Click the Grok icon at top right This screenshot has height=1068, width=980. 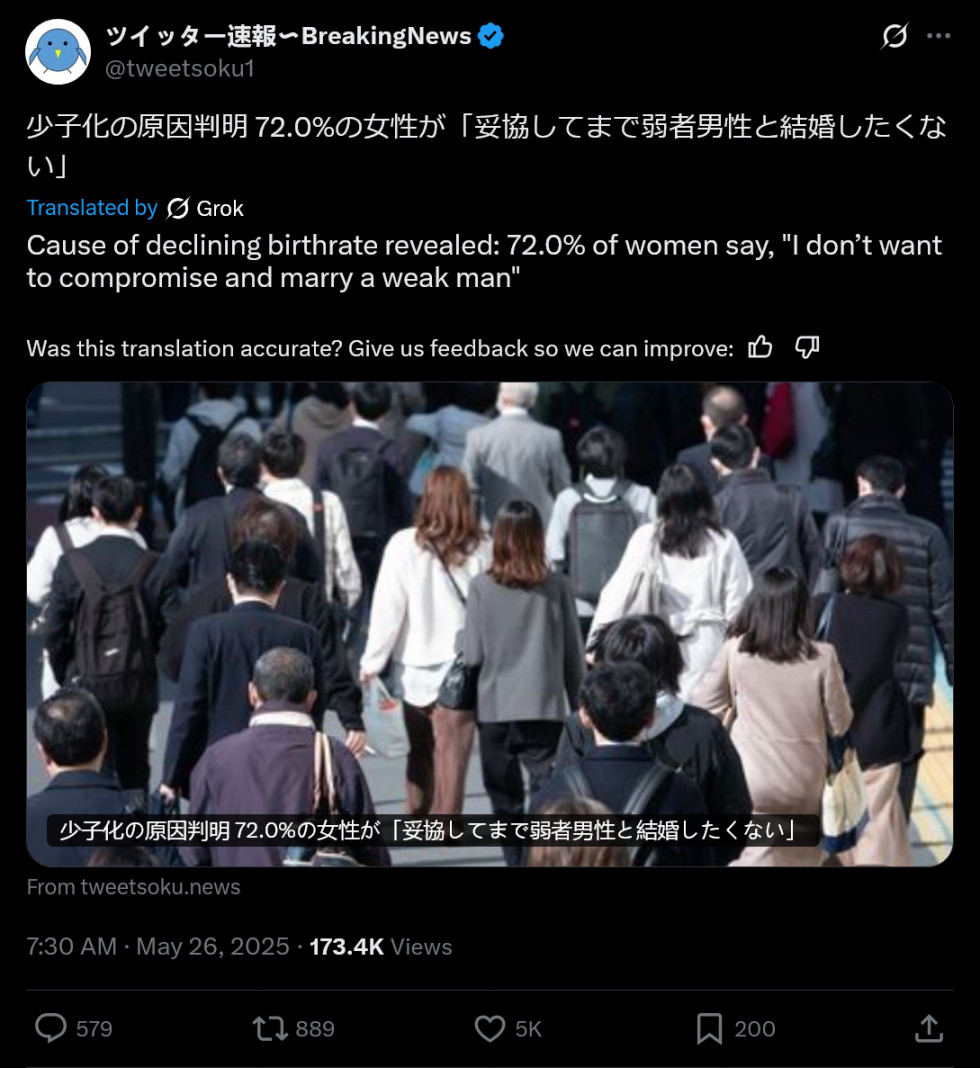[894, 35]
